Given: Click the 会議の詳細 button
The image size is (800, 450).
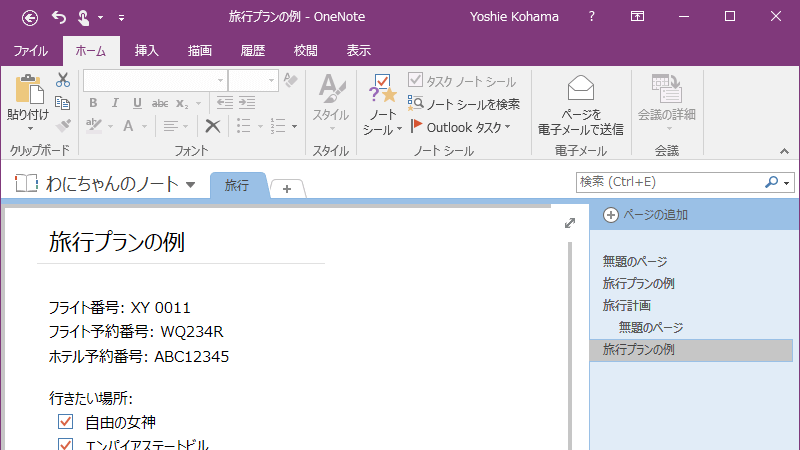Looking at the screenshot, I should point(667,102).
